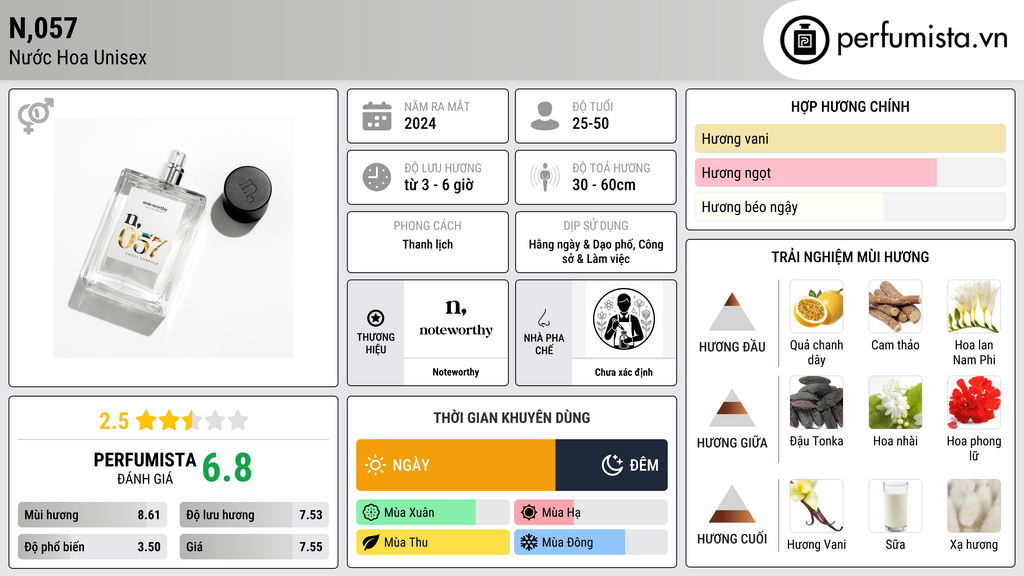Click the Mùa Hạ season bar

click(x=591, y=512)
